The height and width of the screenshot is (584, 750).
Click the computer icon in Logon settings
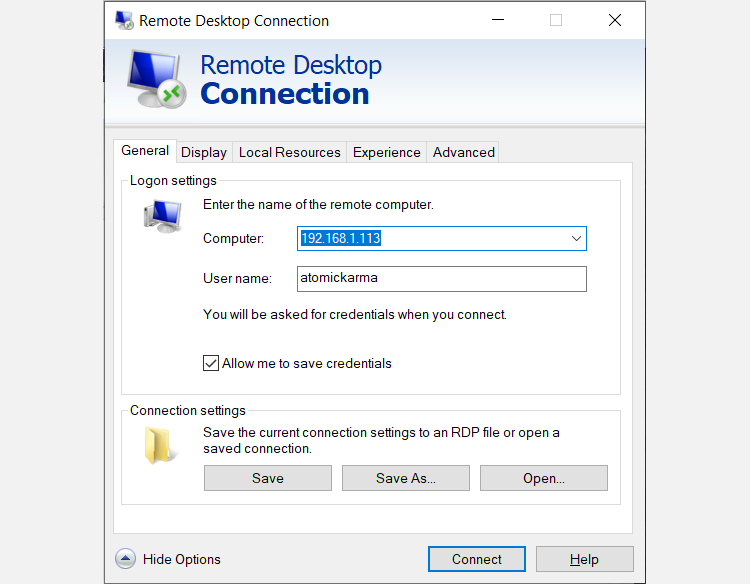163,216
